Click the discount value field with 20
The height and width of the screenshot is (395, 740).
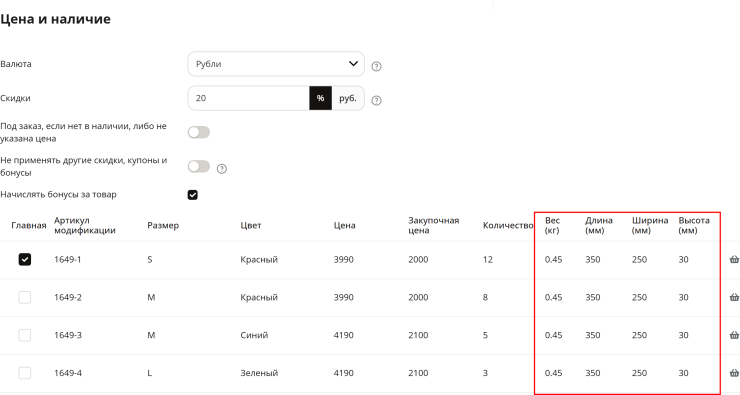249,98
